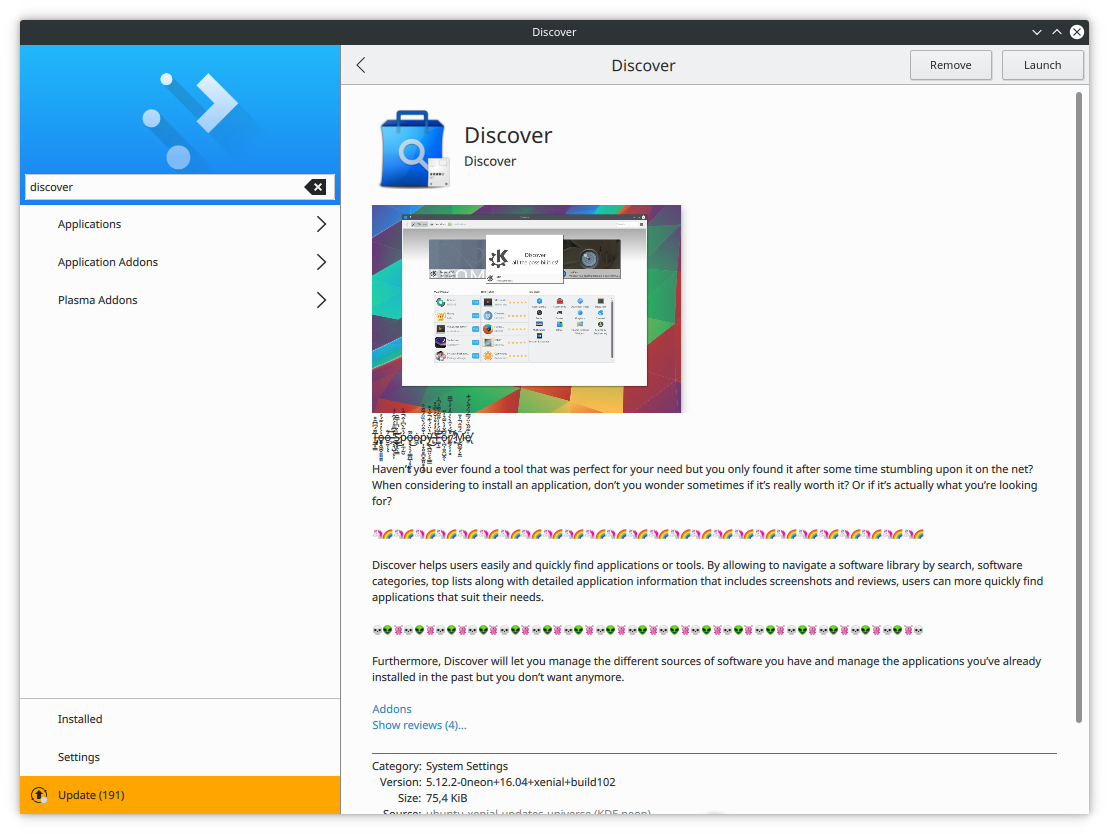1109x834 pixels.
Task: Open Show reviews (4) link
Action: [419, 725]
